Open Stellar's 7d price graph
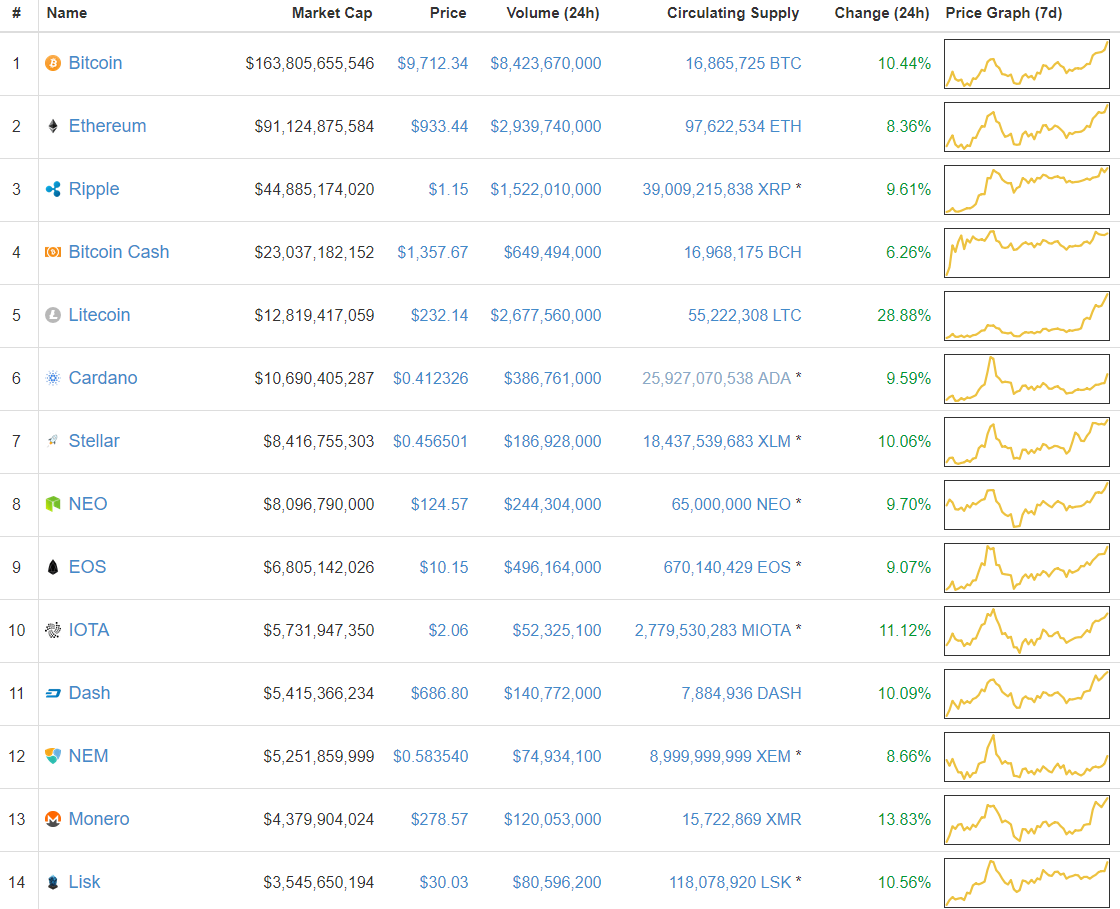The height and width of the screenshot is (909, 1120). coord(1026,441)
